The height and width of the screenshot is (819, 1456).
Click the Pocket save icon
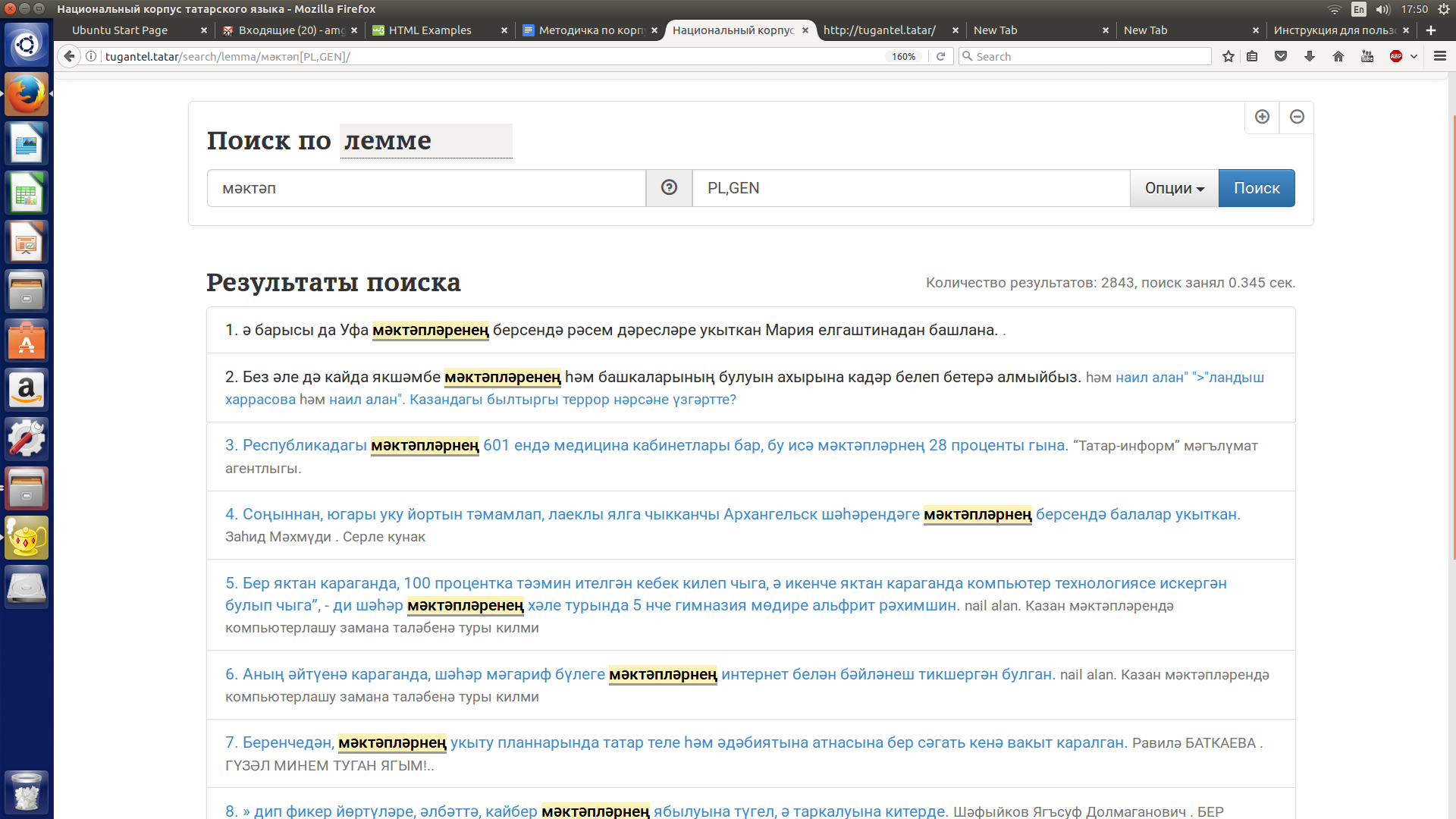pyautogui.click(x=1281, y=56)
